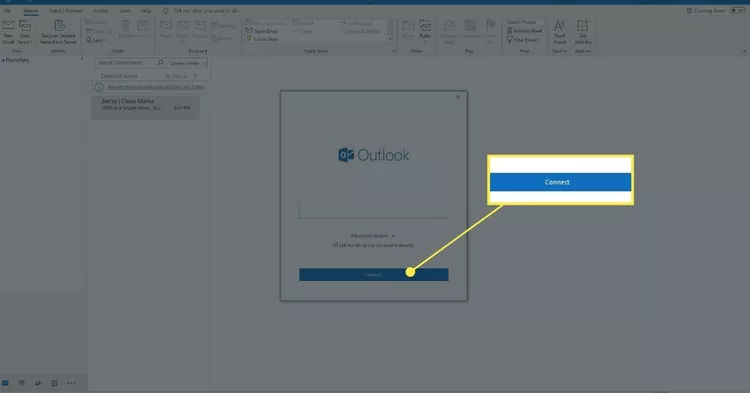750x393 pixels.
Task: Click the 'Tell me what you want to do' box
Action: [207, 11]
